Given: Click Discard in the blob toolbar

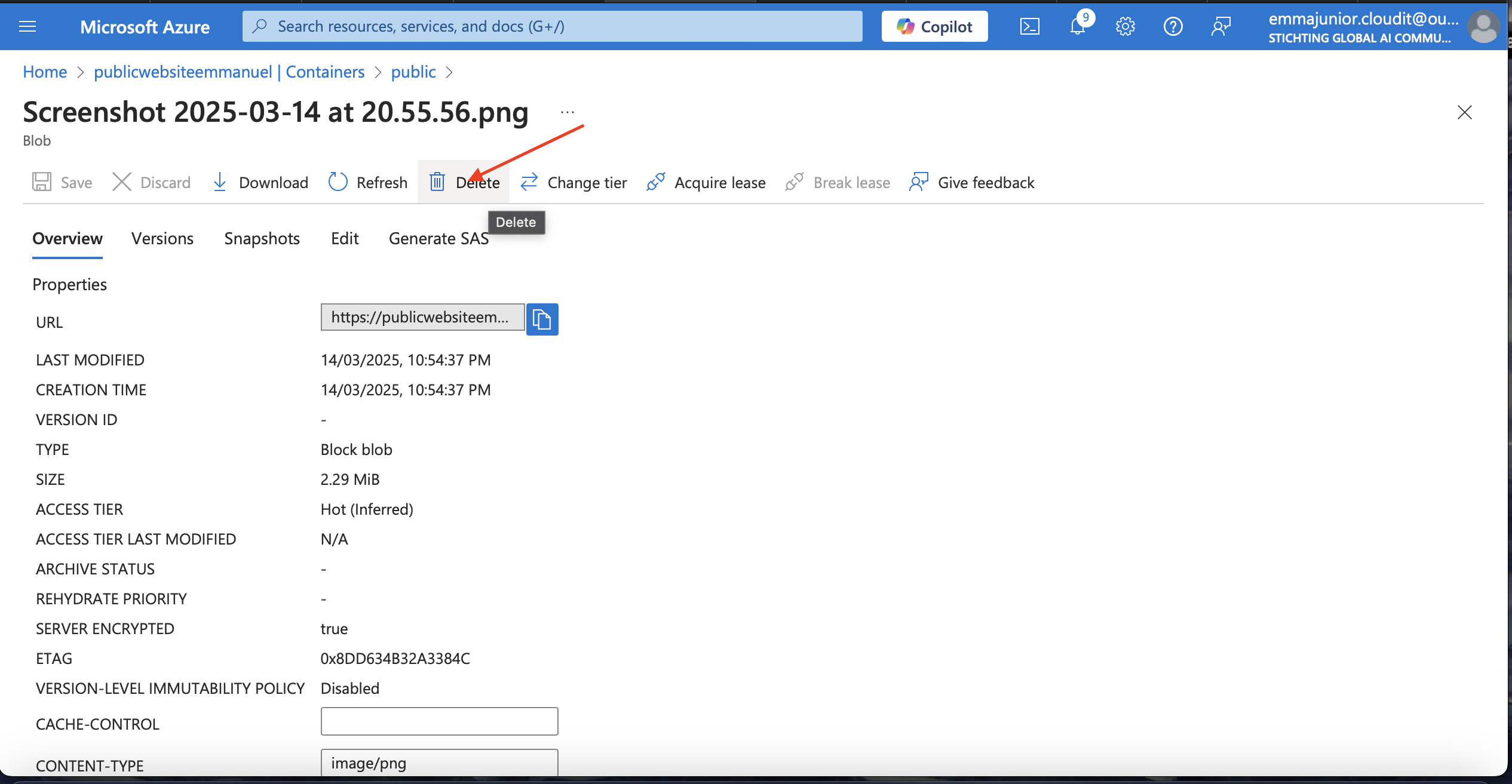Looking at the screenshot, I should pos(152,182).
